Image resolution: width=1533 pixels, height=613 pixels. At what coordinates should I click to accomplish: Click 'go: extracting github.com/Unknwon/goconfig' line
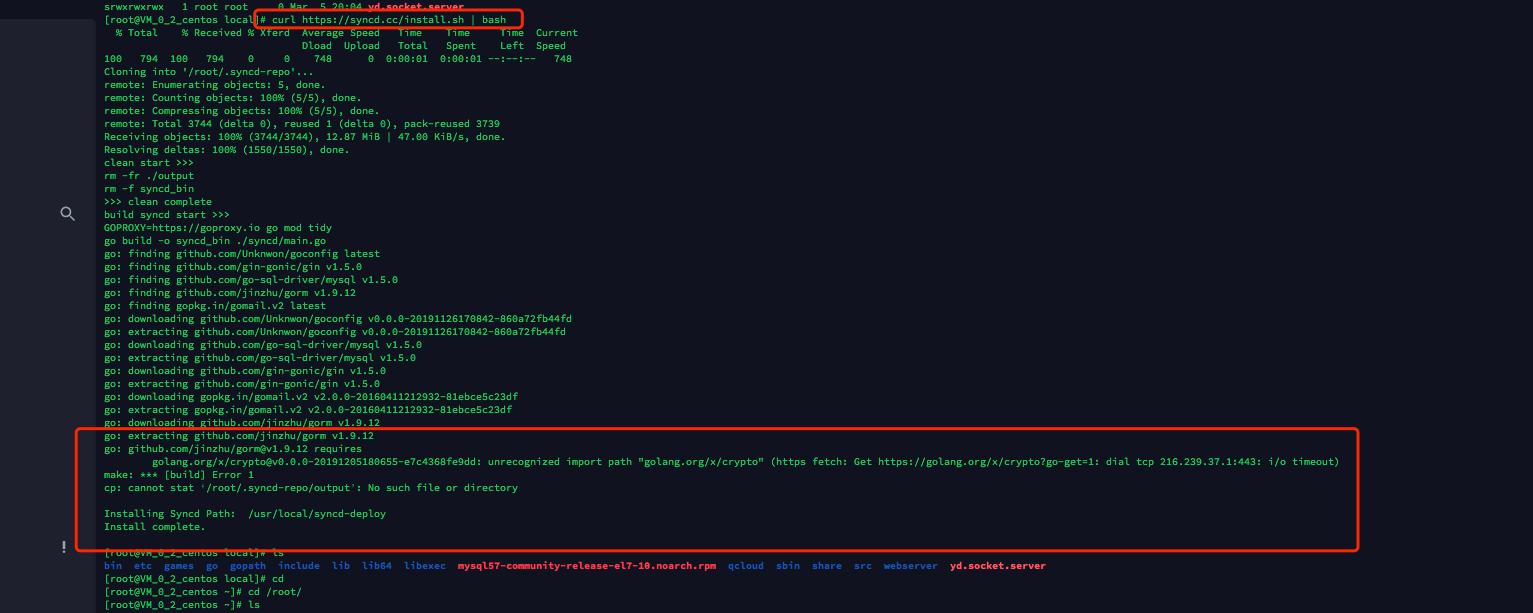(x=335, y=332)
